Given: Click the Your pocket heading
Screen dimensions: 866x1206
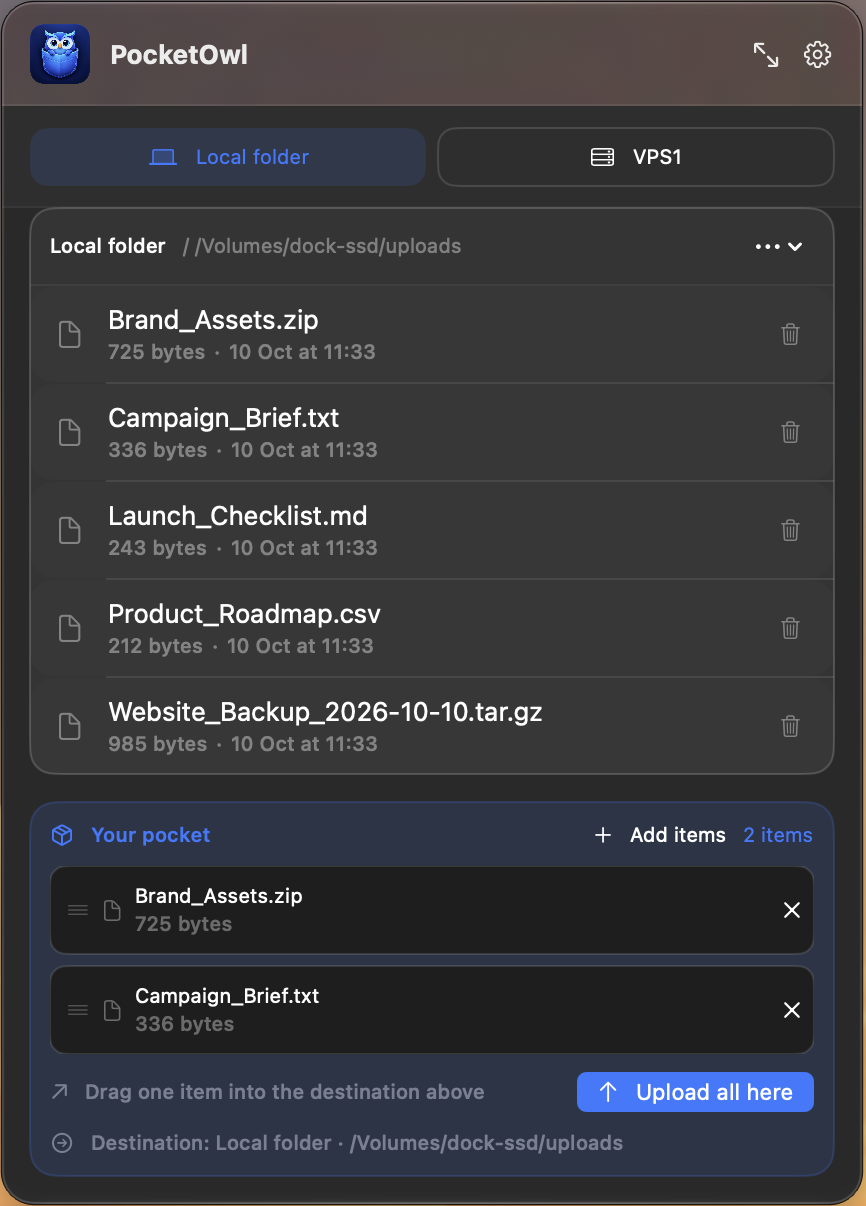Looking at the screenshot, I should click(151, 835).
